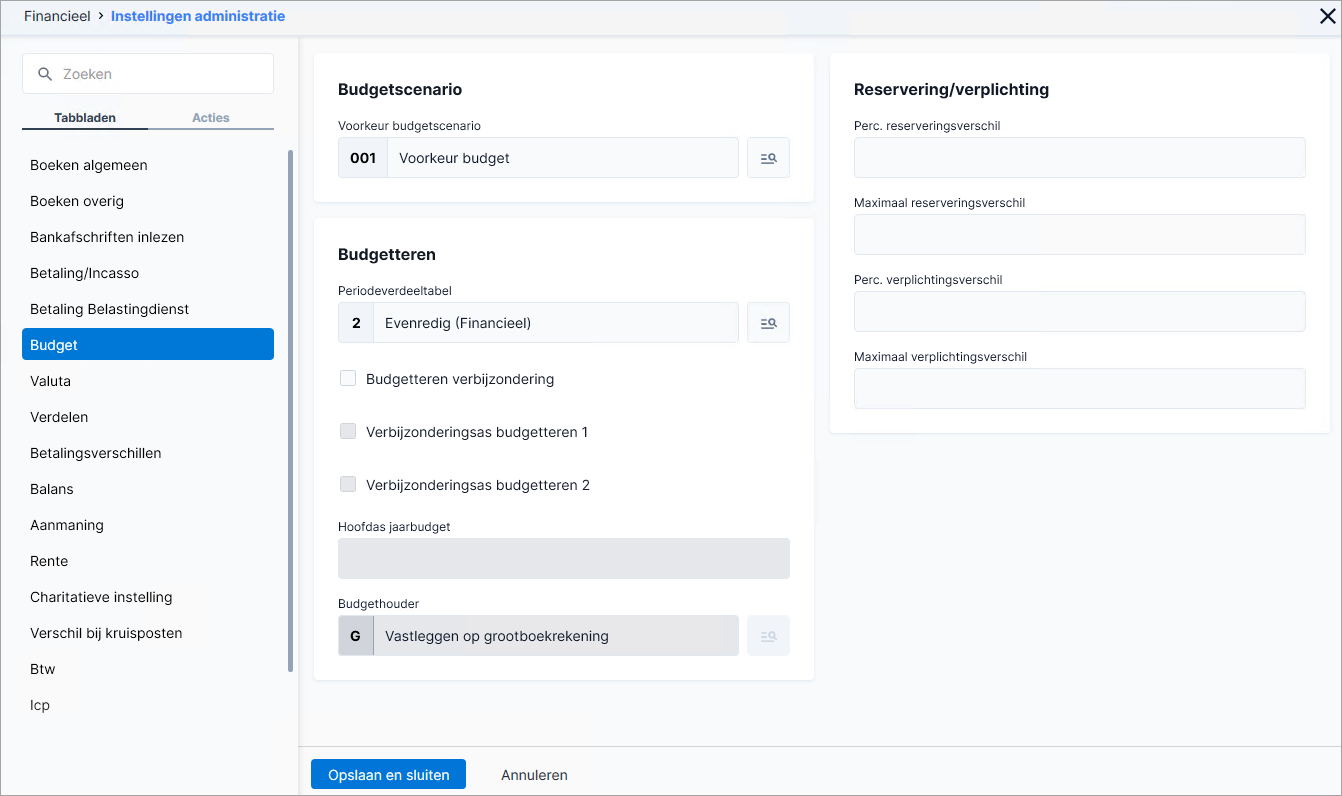Open lookup for Periodeverdeeltabel field
This screenshot has width=1342, height=796.
(x=768, y=323)
